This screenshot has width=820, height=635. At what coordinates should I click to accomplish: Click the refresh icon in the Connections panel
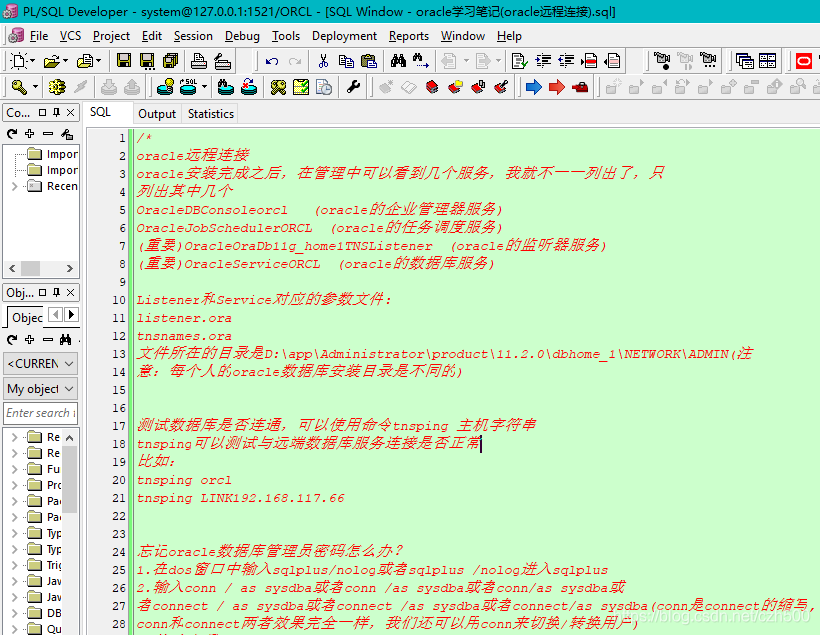coord(12,134)
